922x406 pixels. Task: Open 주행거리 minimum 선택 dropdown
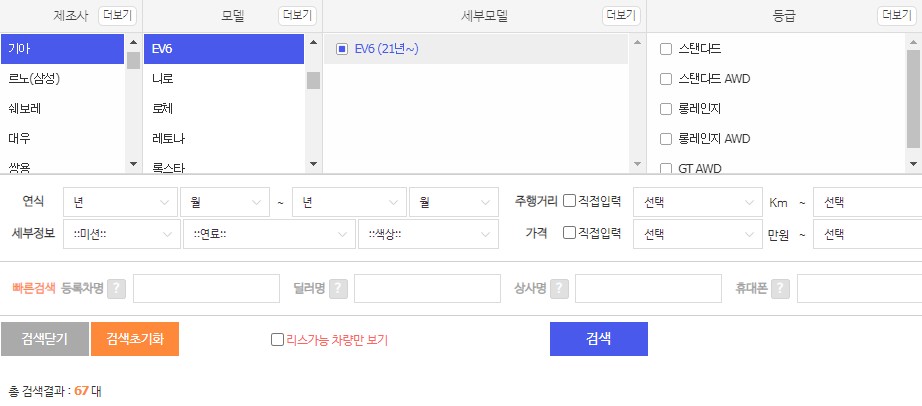pos(698,202)
